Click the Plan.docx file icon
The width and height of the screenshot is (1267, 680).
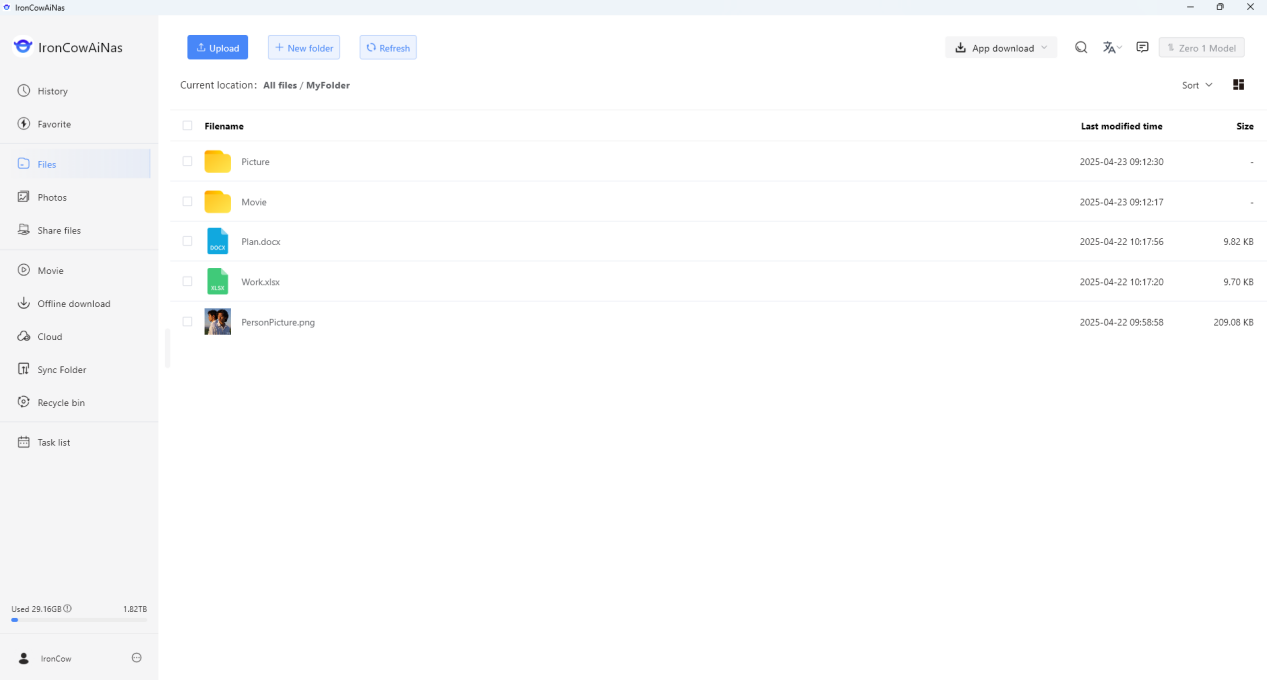tap(217, 242)
